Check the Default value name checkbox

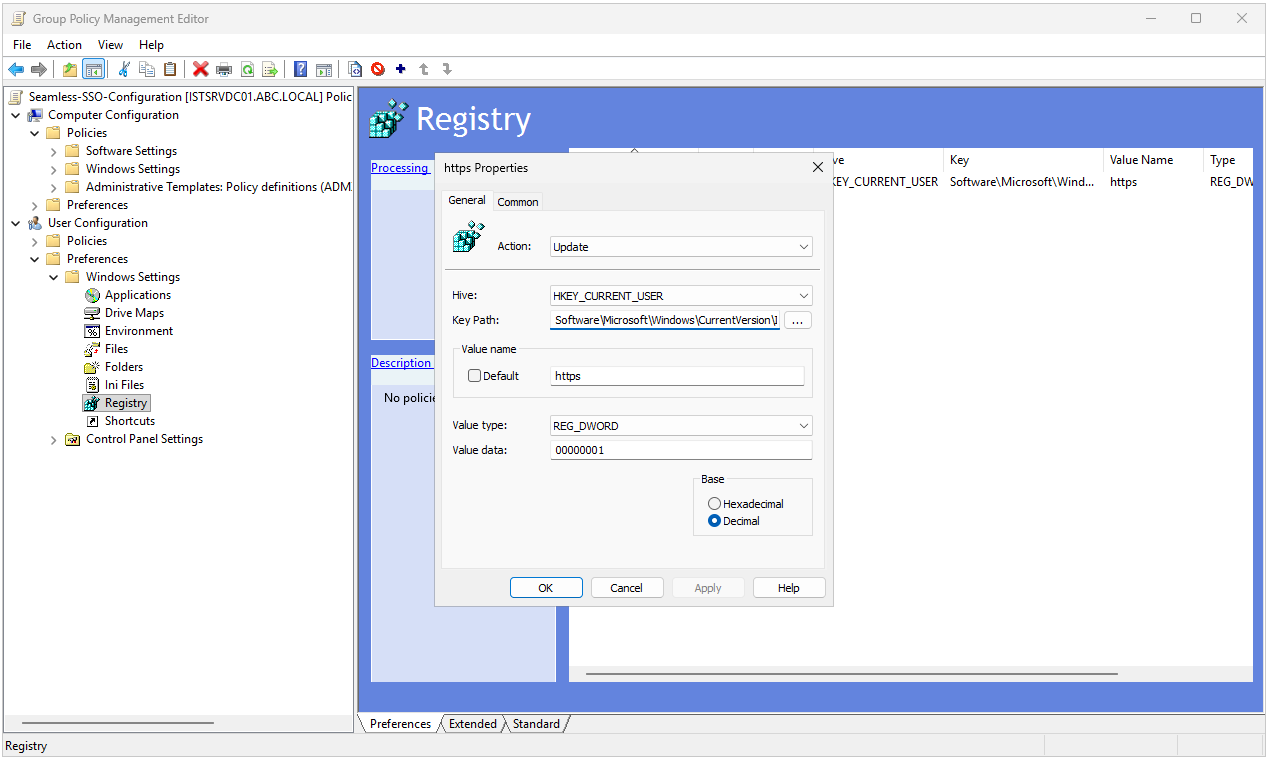click(475, 376)
